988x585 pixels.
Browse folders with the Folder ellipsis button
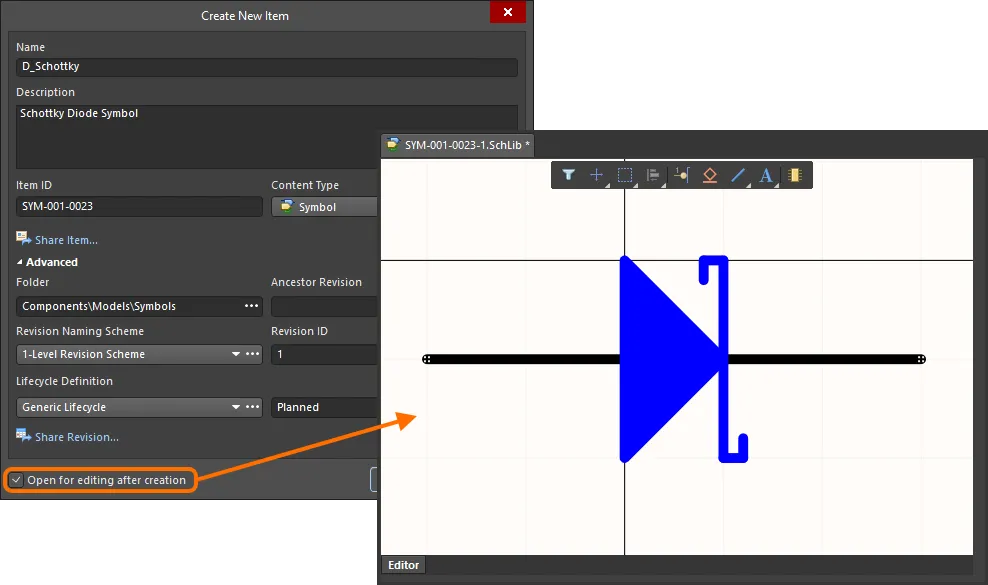pyautogui.click(x=250, y=306)
